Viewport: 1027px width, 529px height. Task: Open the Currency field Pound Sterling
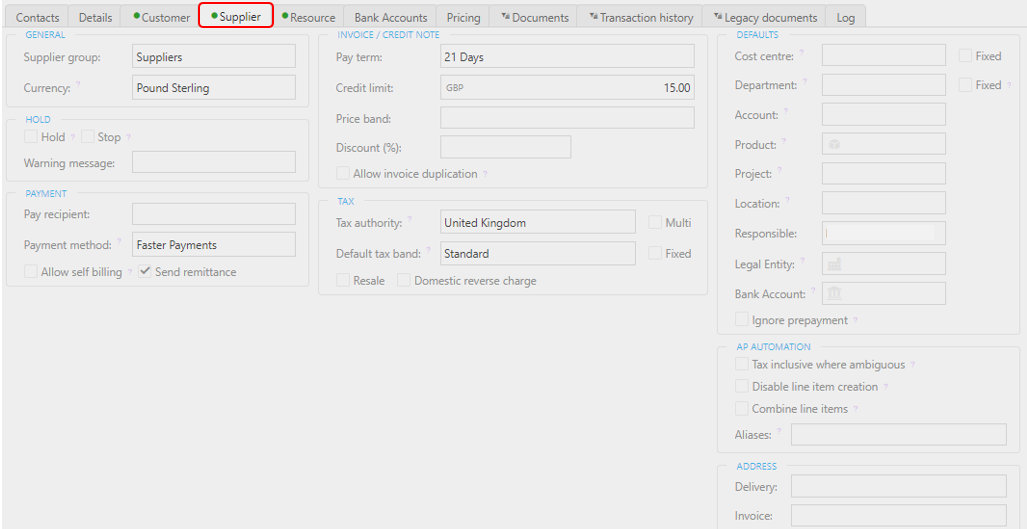[214, 88]
